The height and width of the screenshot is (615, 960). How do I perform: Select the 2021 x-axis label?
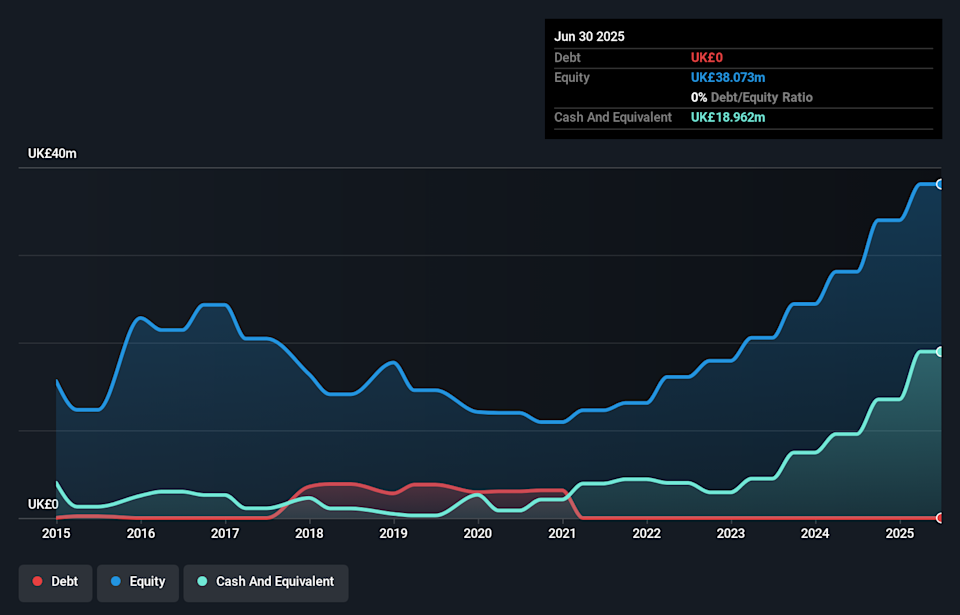pos(562,534)
